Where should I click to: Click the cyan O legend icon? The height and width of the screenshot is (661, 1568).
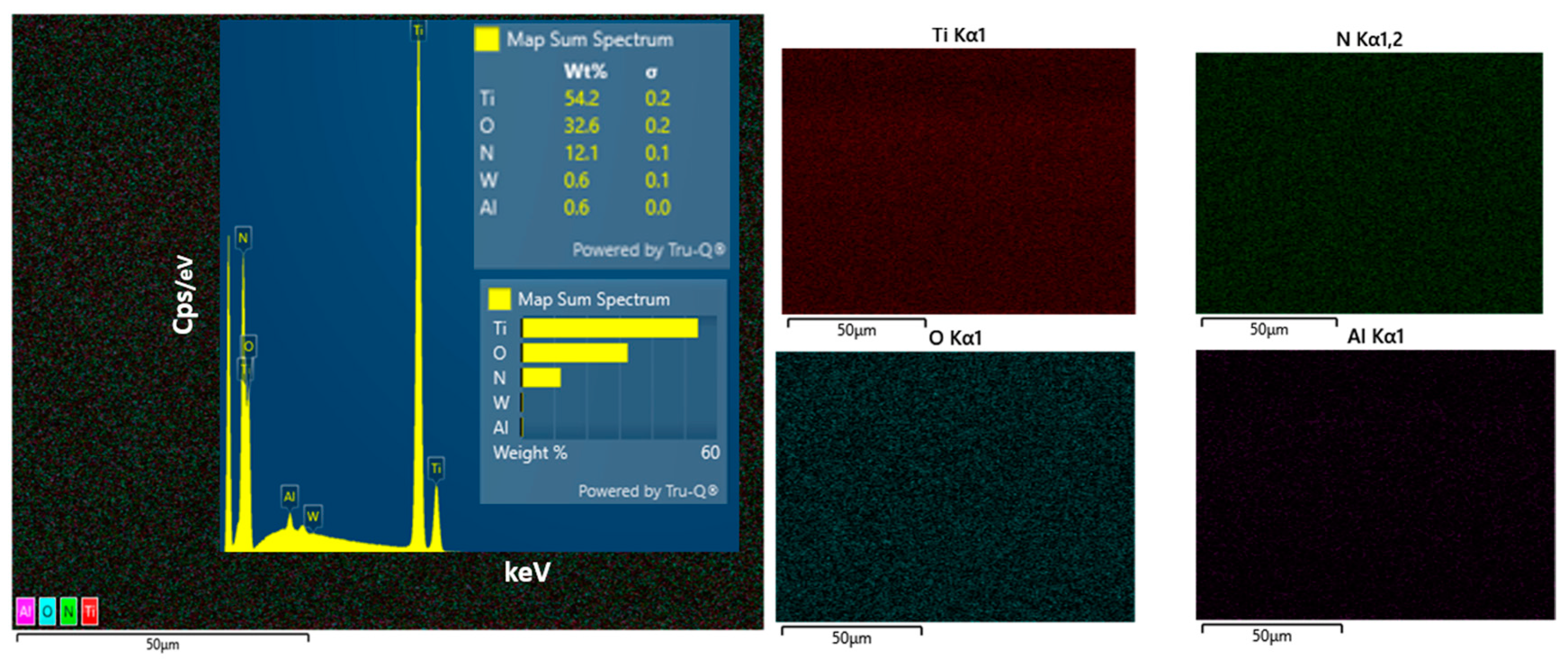coord(48,611)
